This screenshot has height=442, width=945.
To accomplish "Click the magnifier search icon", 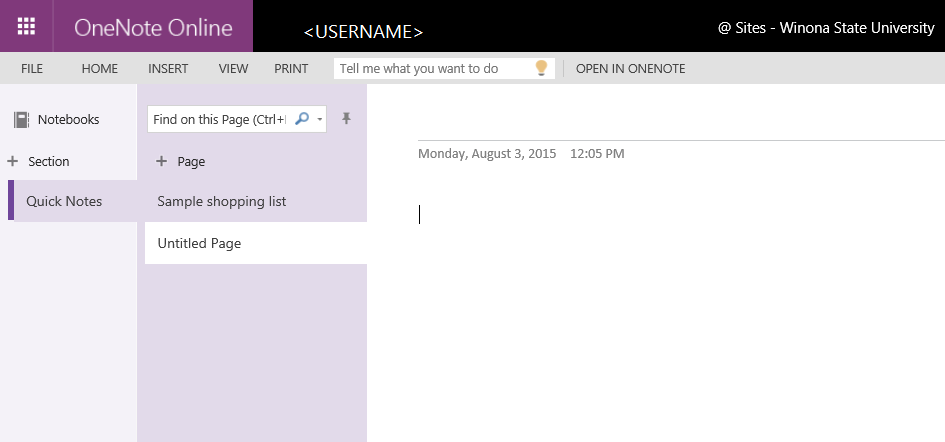I will [x=303, y=119].
